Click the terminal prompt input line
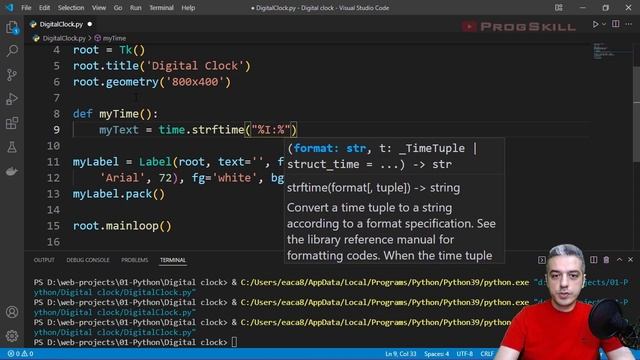 pos(234,342)
